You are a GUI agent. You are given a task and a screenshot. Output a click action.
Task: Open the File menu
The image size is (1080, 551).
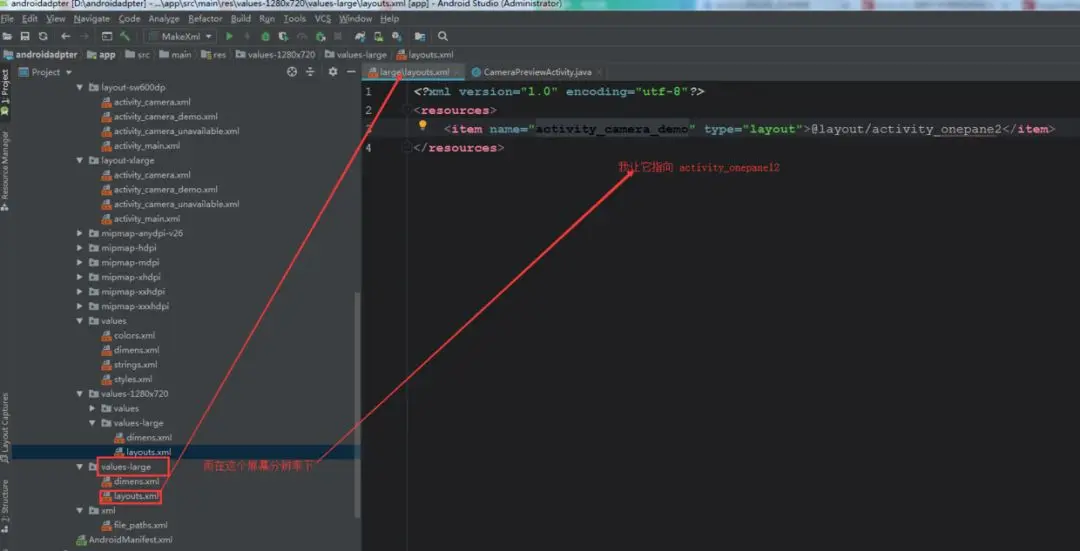coord(8,19)
